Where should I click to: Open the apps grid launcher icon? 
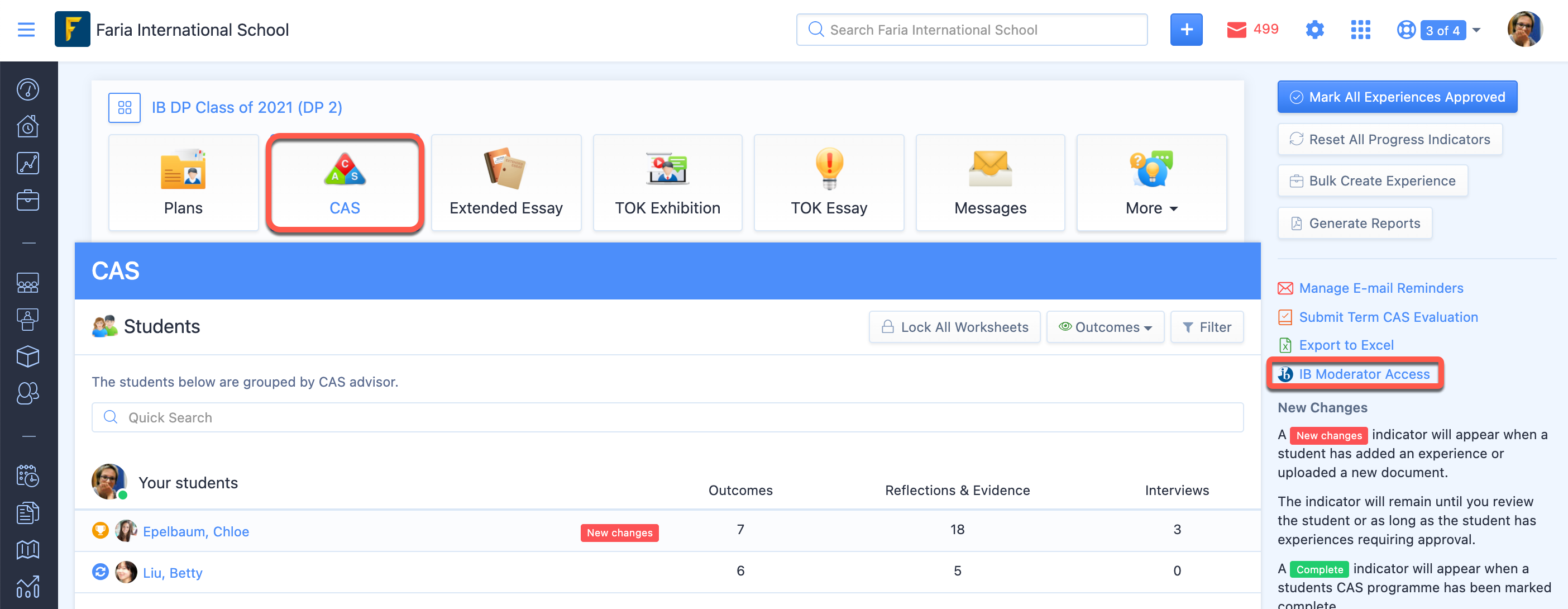point(1360,29)
